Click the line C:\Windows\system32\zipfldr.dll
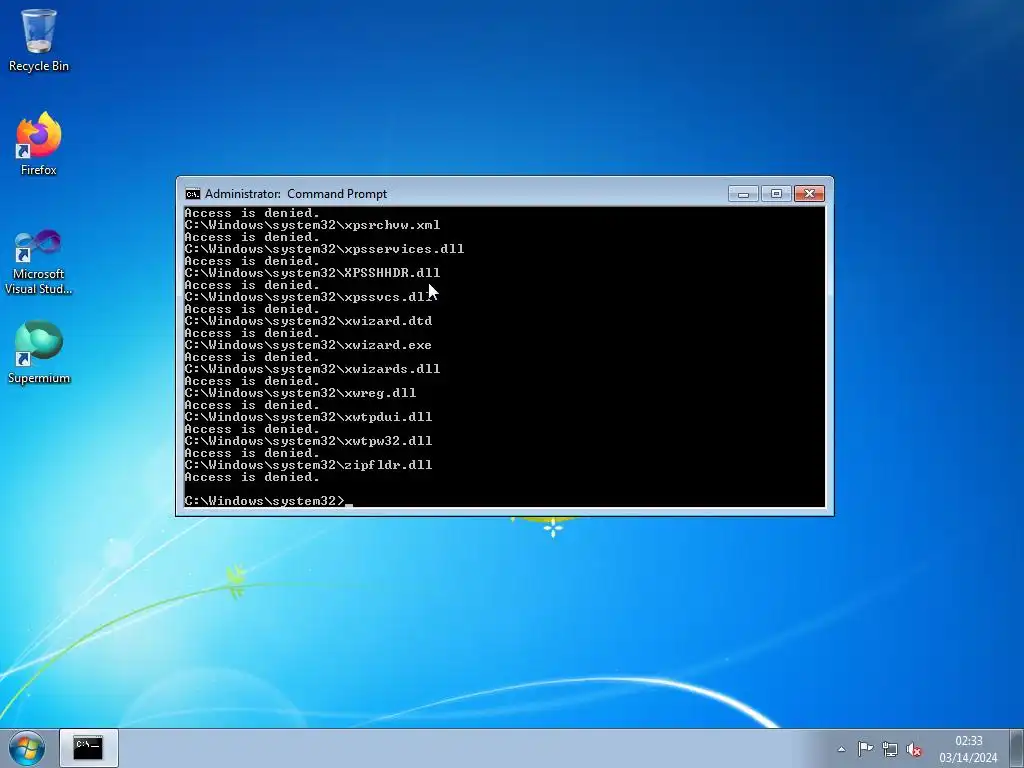 (308, 465)
